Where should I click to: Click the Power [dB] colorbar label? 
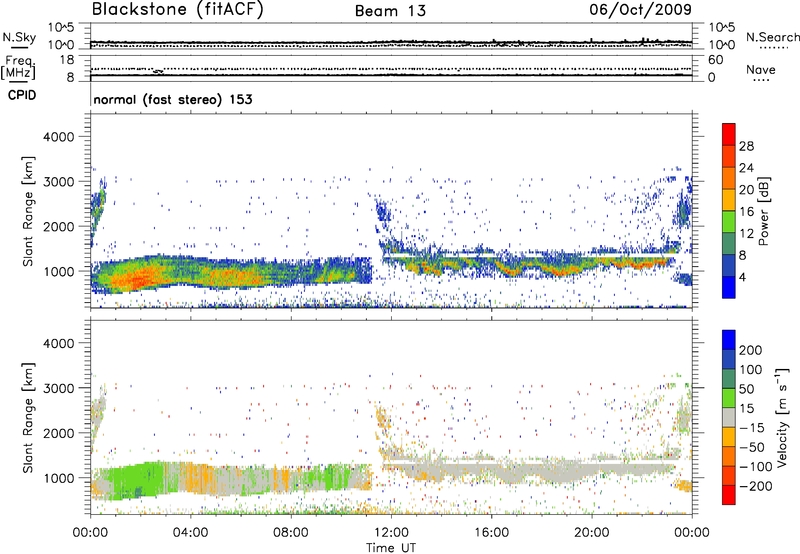pyautogui.click(x=763, y=211)
